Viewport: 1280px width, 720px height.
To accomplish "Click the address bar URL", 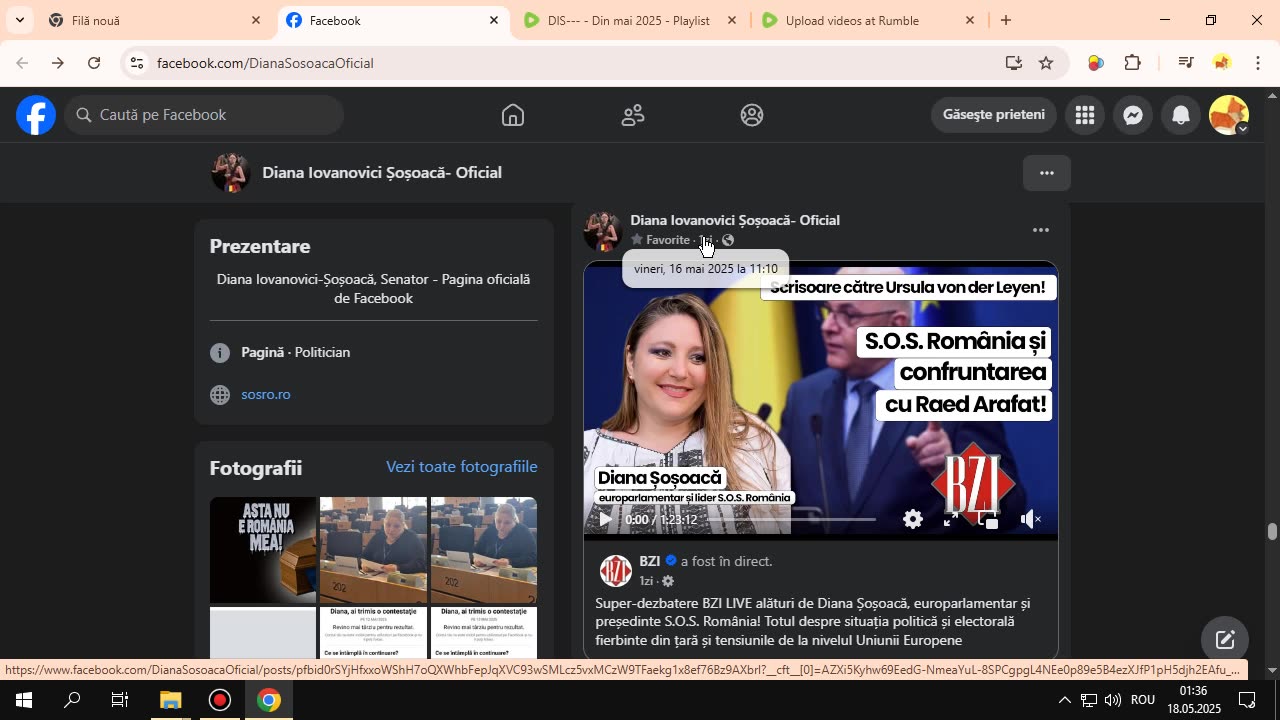I will (265, 63).
